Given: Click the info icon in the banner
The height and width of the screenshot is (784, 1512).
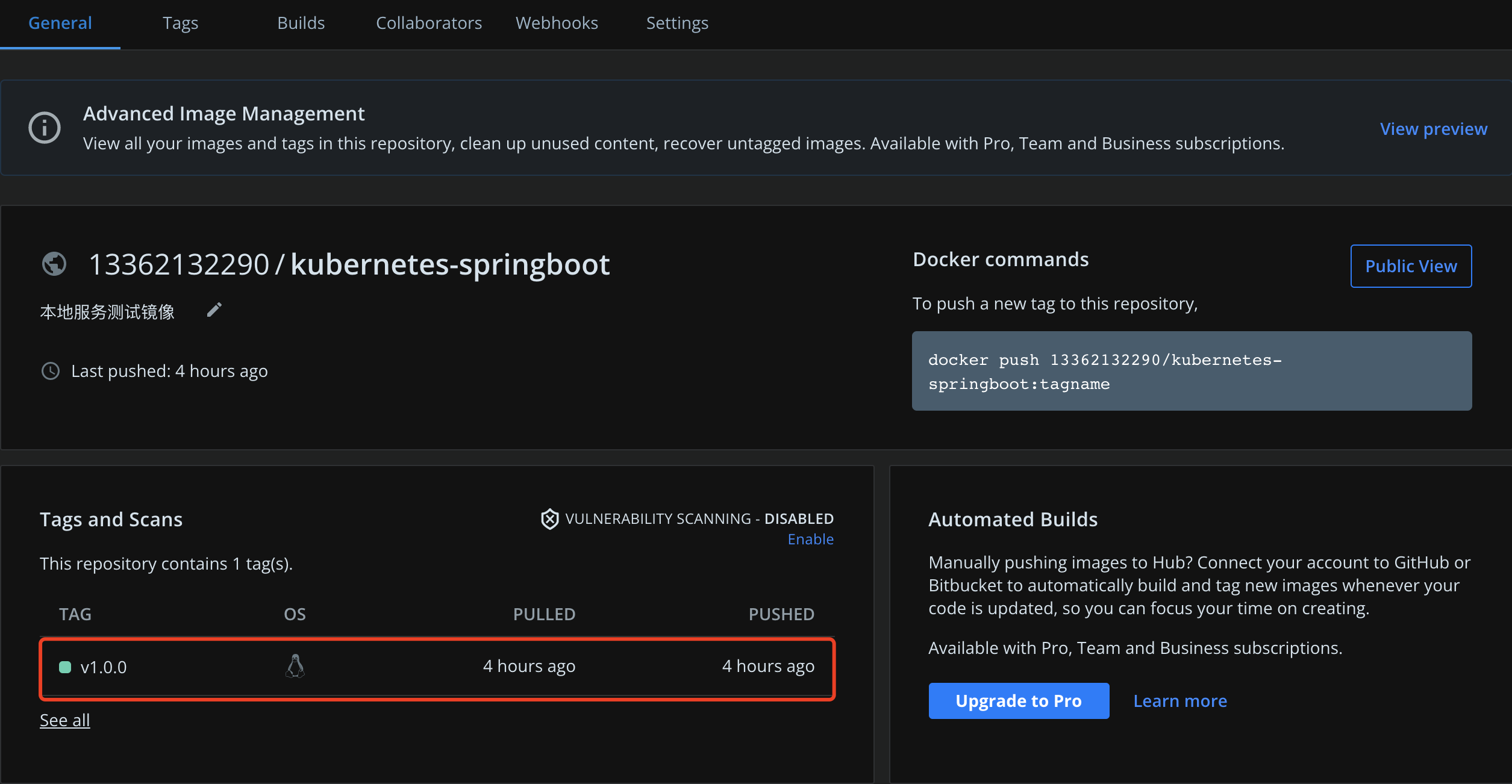Looking at the screenshot, I should coord(45,128).
